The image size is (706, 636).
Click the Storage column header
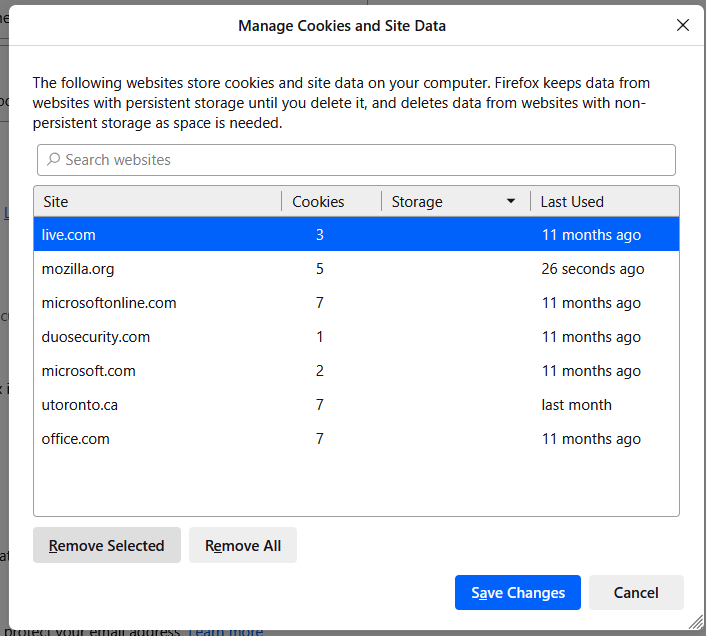(x=440, y=202)
